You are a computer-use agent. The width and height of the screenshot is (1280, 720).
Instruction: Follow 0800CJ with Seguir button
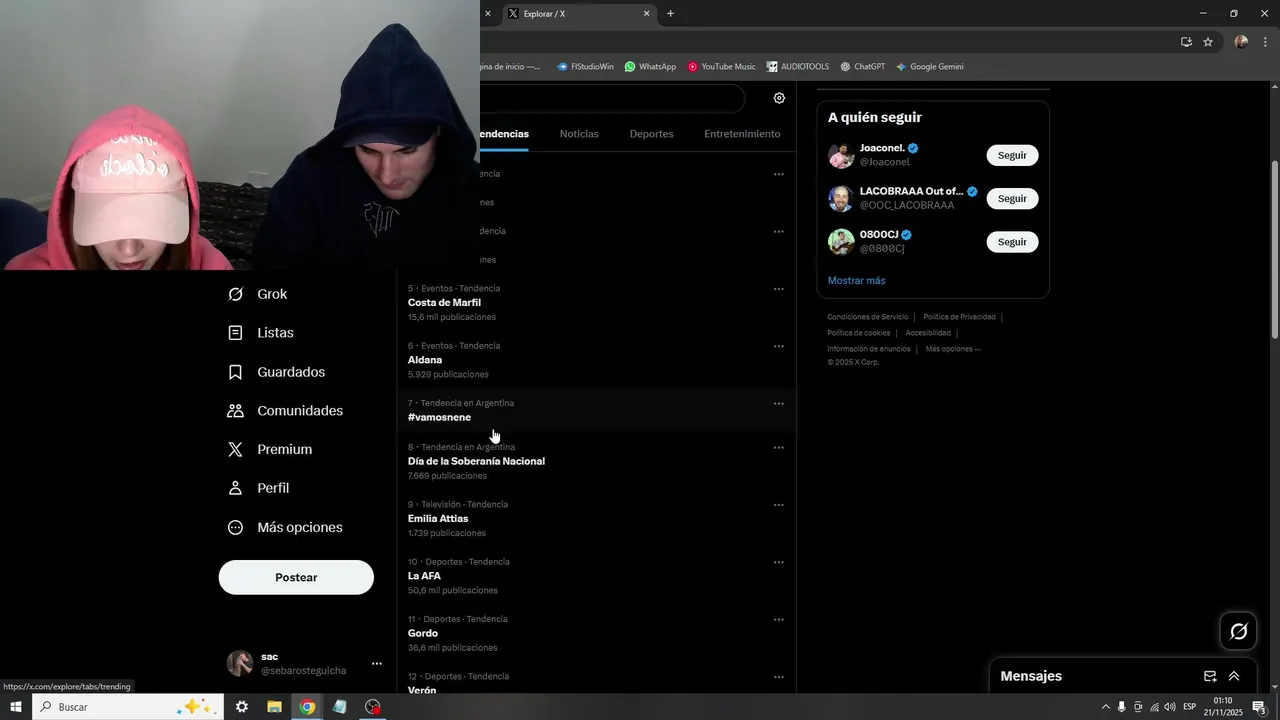click(x=1012, y=242)
